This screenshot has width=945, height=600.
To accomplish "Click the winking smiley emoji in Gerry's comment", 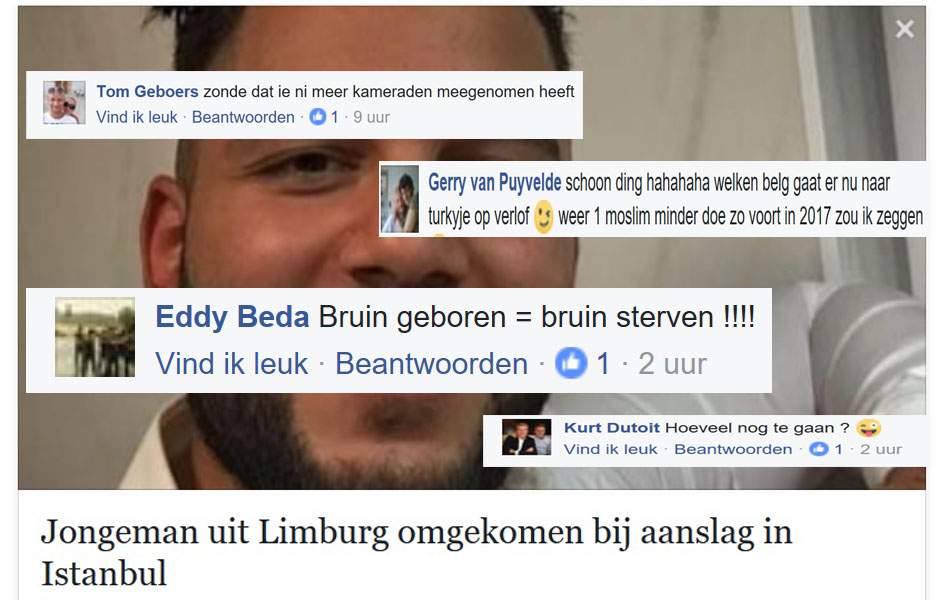I will tap(543, 216).
